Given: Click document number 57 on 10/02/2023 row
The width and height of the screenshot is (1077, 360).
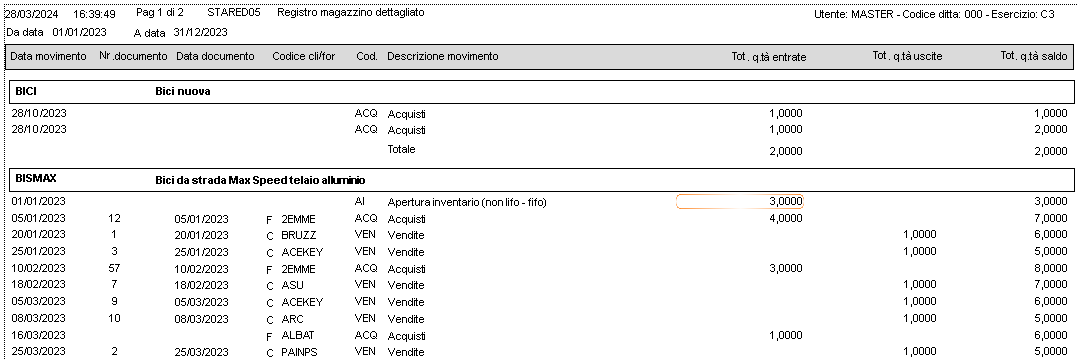Looking at the screenshot, I should 115,268.
